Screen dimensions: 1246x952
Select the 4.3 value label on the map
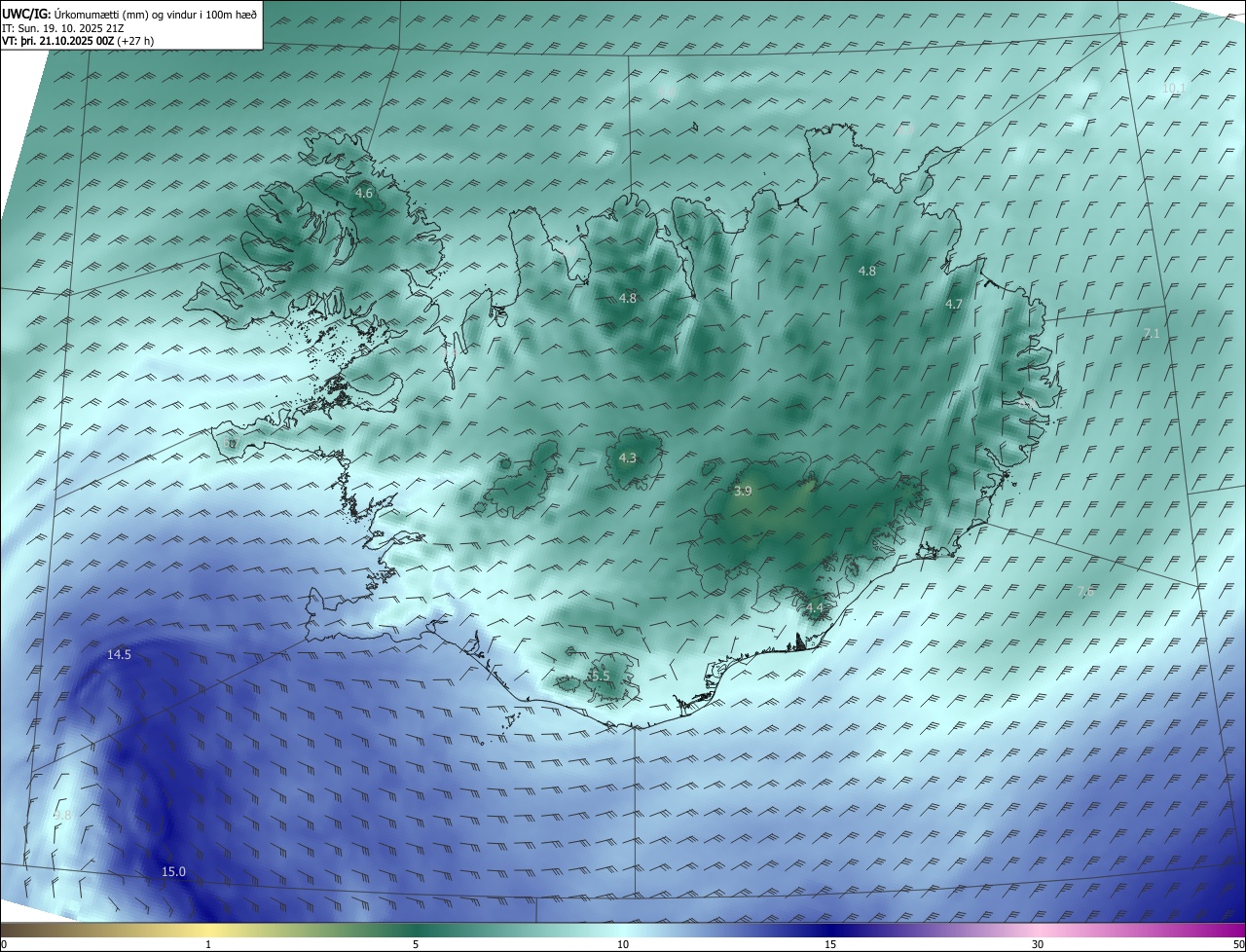point(628,458)
